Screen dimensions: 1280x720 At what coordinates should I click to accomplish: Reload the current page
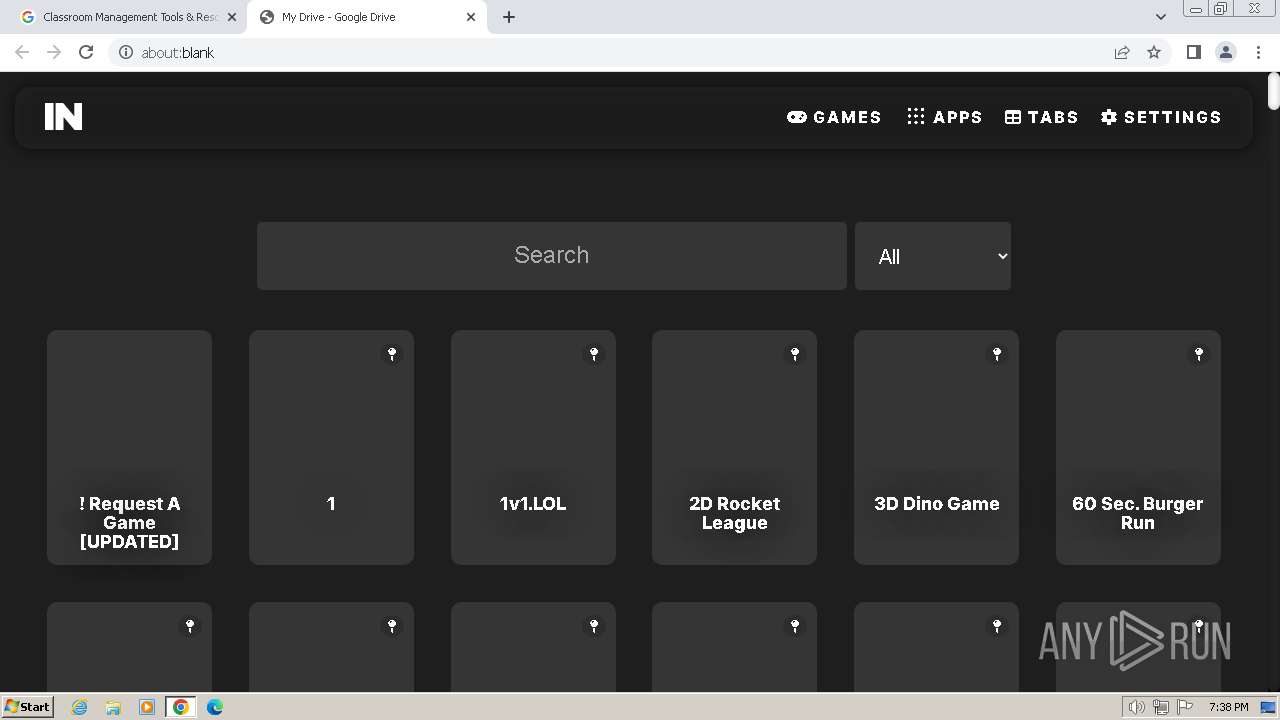point(86,52)
